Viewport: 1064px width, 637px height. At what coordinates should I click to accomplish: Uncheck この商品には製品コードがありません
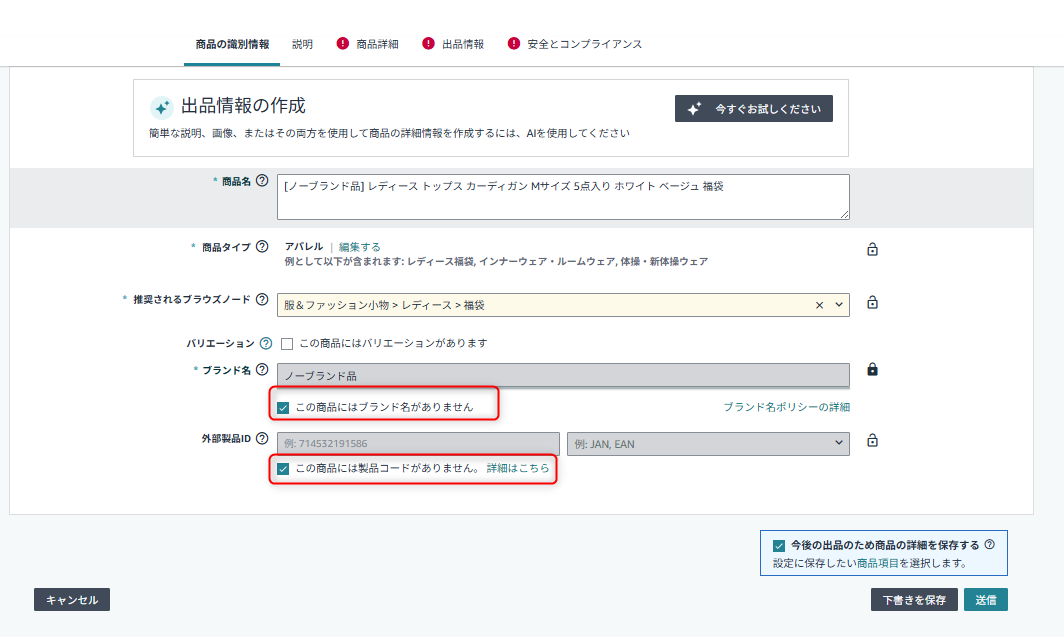click(284, 469)
